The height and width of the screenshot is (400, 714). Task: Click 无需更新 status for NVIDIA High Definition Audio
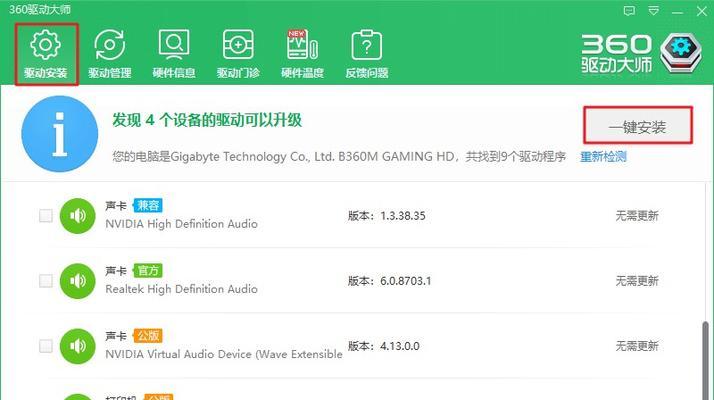coord(637,215)
